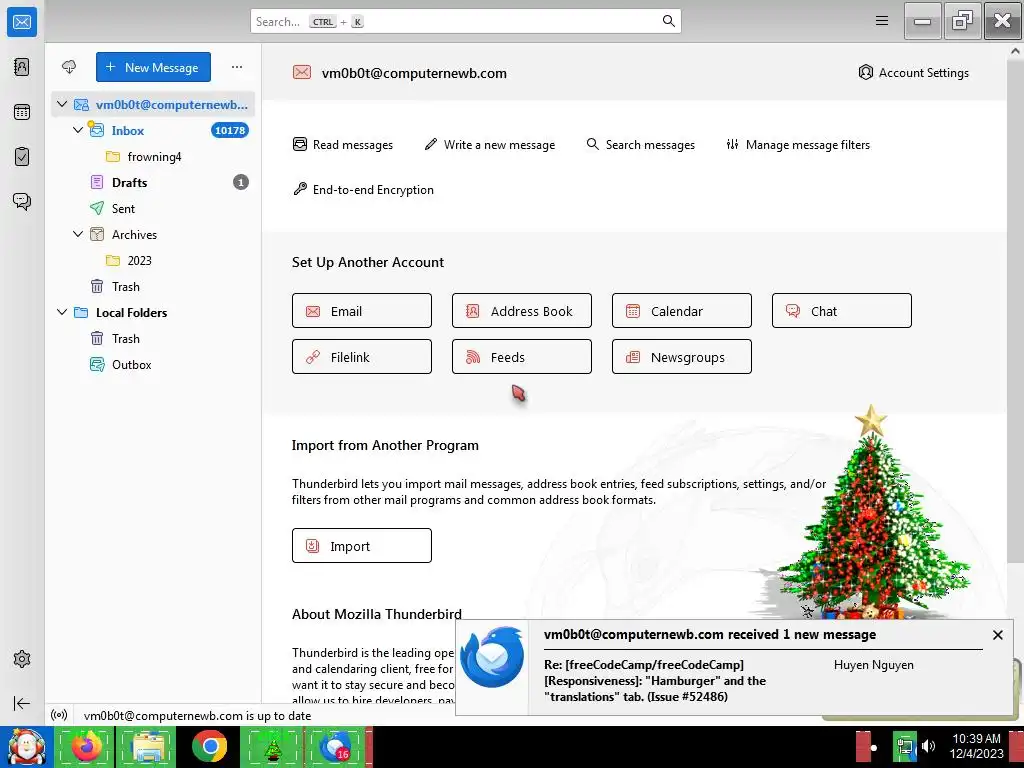Collapse the spaces toolbar arrow
This screenshot has width=1024, height=768.
pos(22,703)
